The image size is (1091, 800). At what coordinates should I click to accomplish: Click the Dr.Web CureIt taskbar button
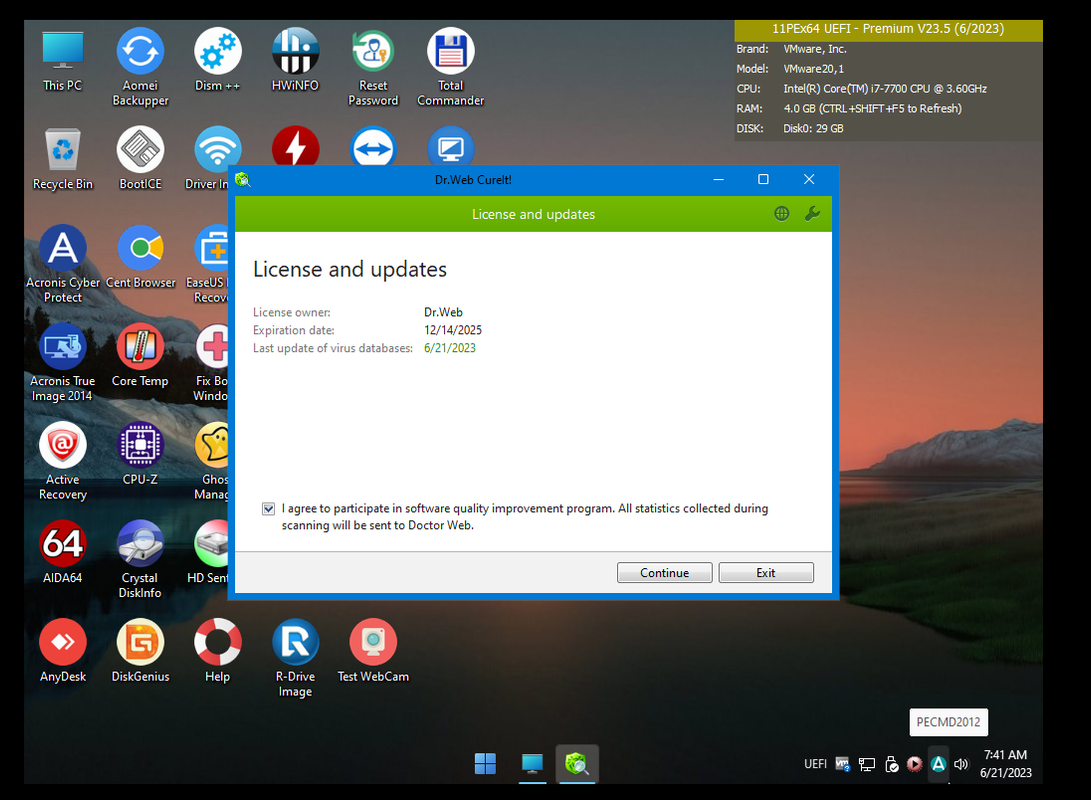click(x=577, y=764)
